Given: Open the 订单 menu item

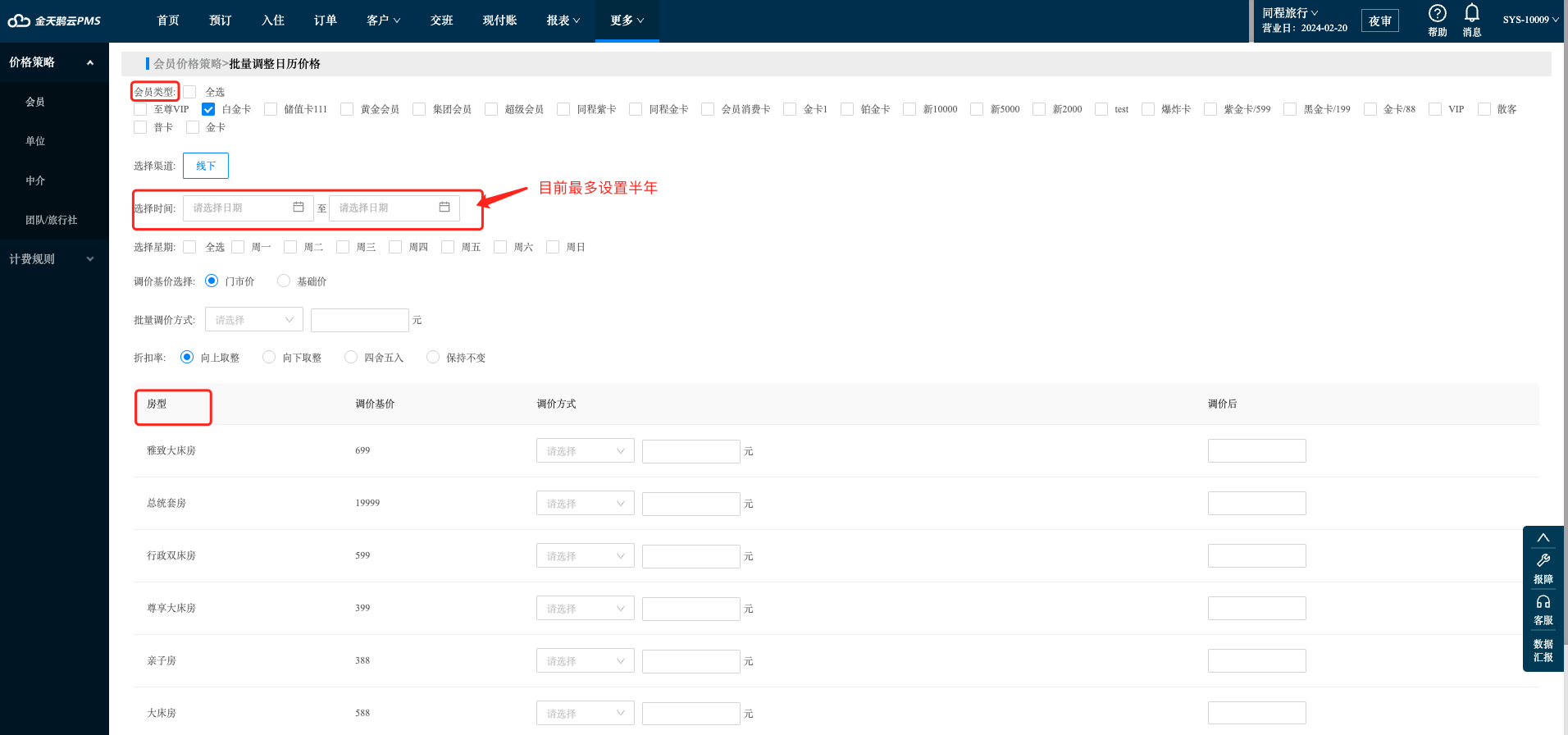Looking at the screenshot, I should [326, 21].
